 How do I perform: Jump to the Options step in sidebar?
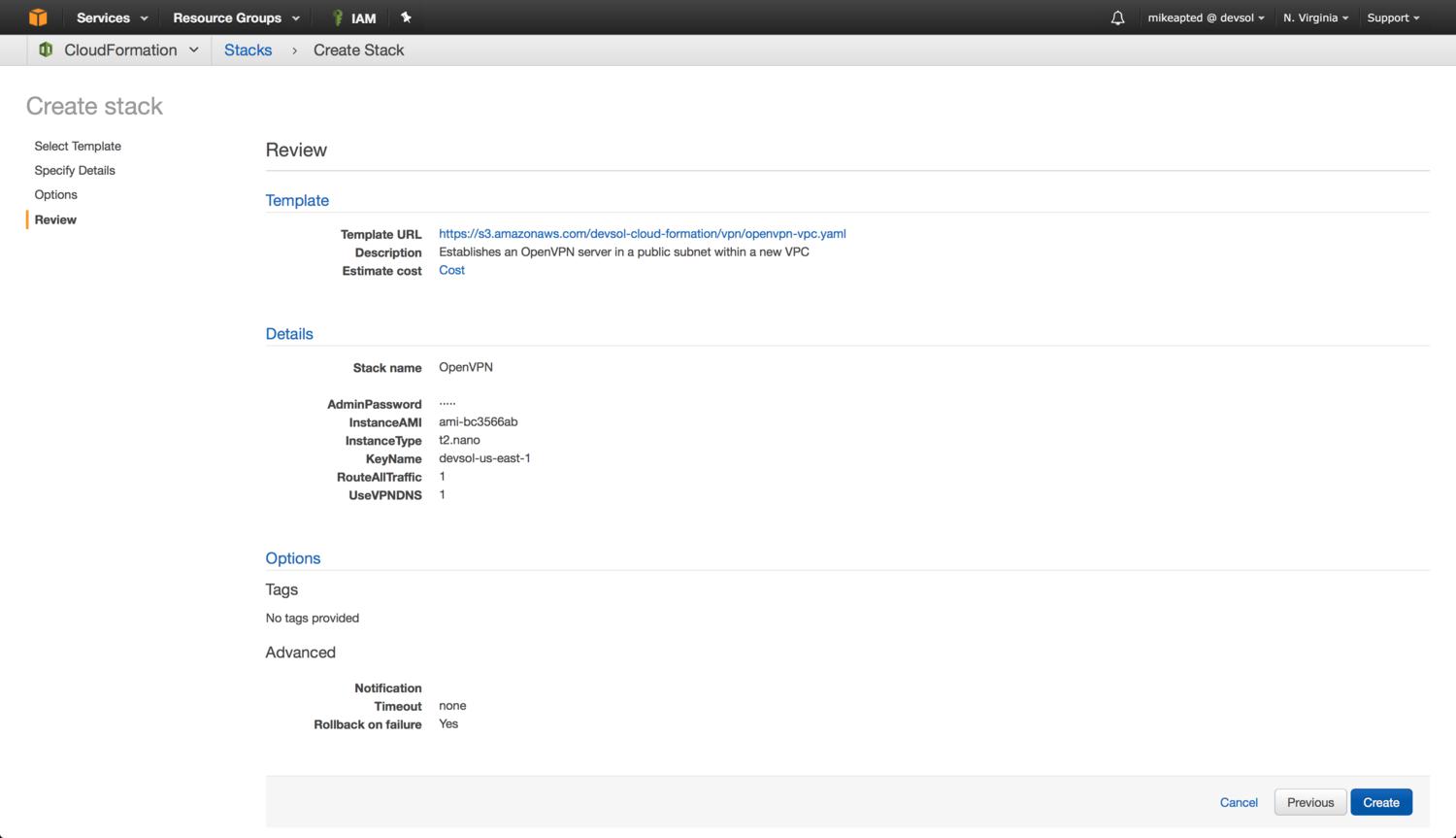(x=56, y=194)
